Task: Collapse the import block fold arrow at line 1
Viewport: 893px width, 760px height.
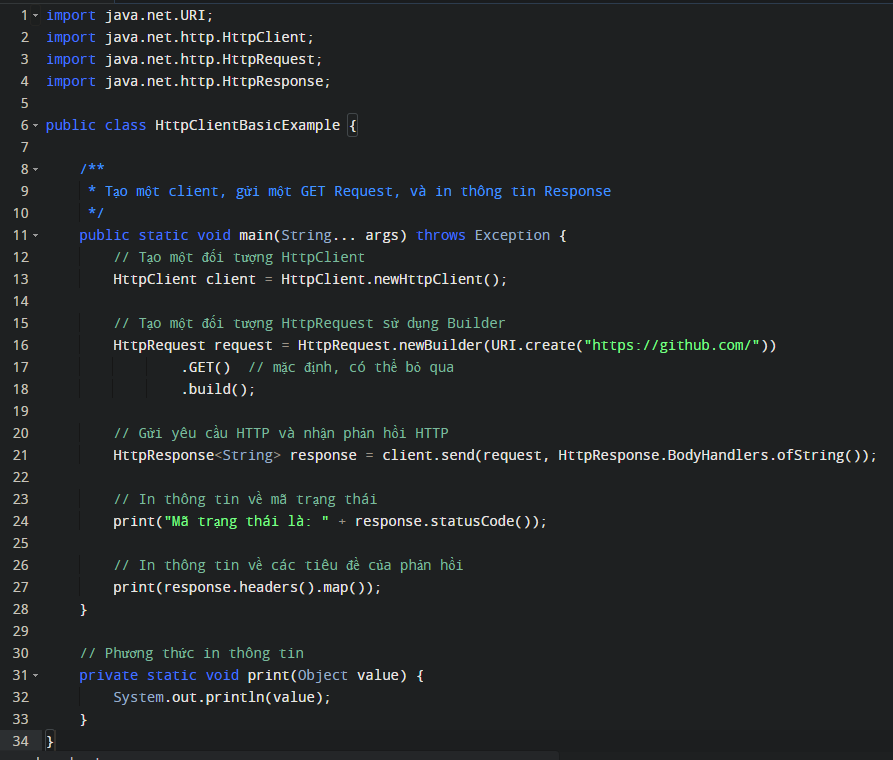Action: point(36,15)
